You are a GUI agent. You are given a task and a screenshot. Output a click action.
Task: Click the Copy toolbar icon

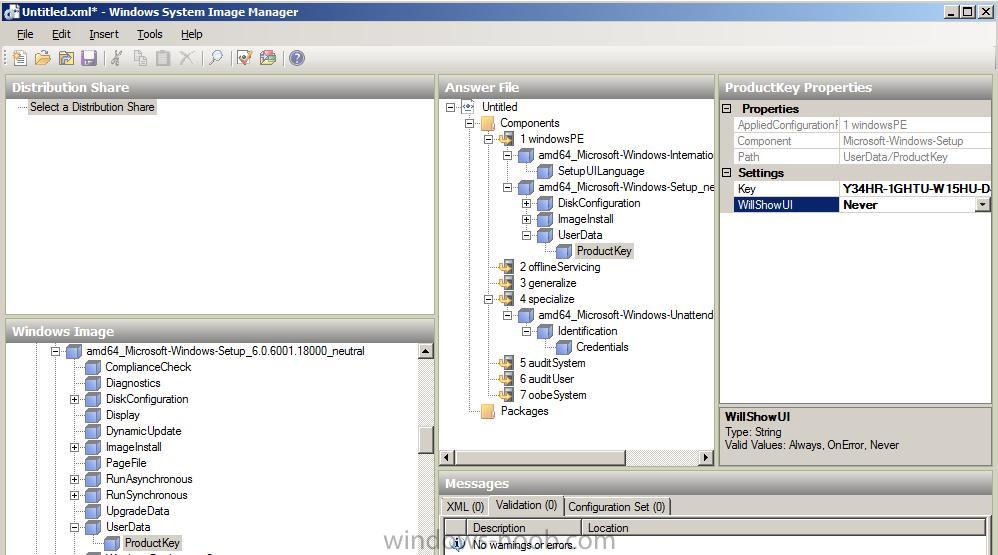tap(140, 59)
